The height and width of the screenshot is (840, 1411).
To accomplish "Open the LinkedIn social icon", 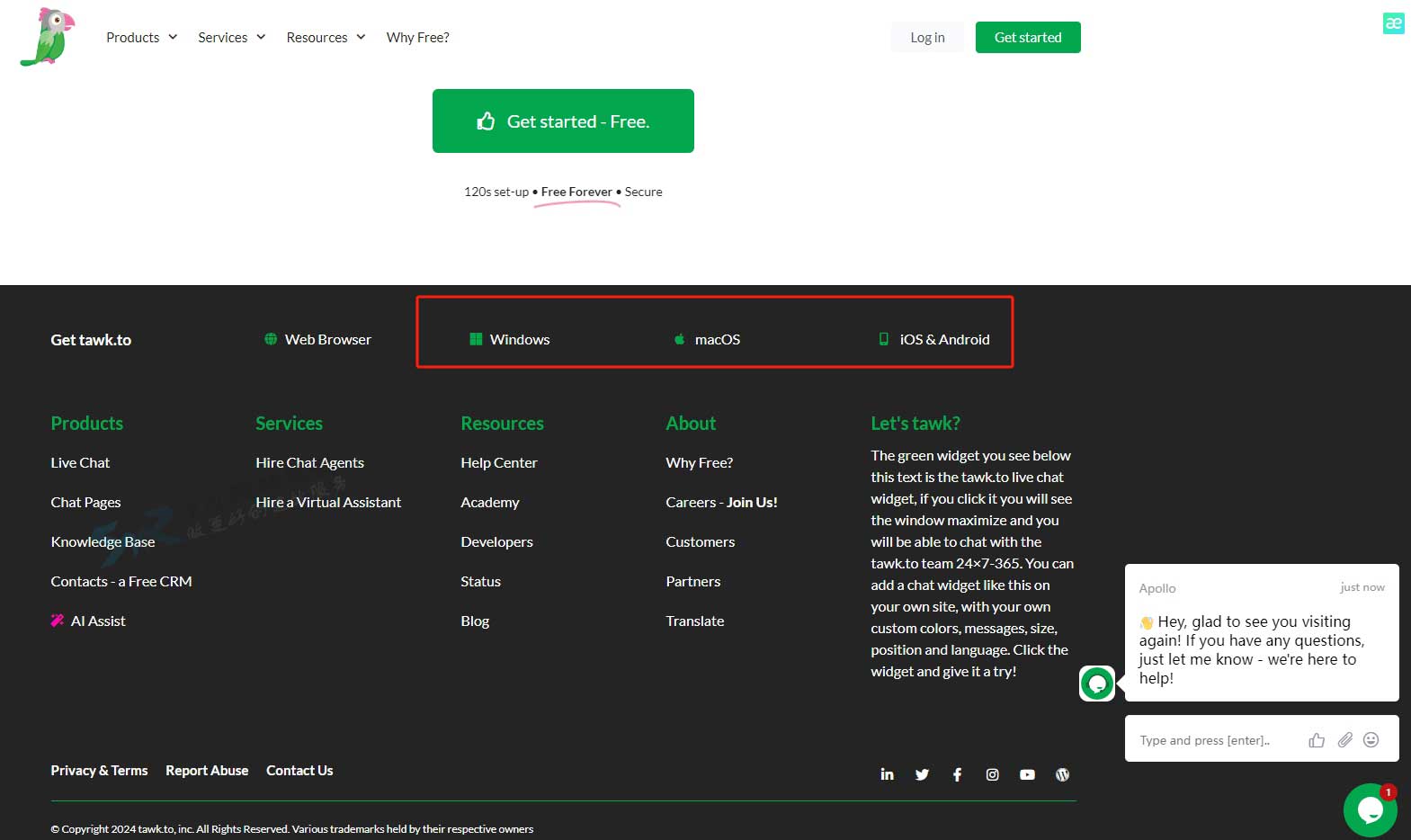I will (887, 774).
